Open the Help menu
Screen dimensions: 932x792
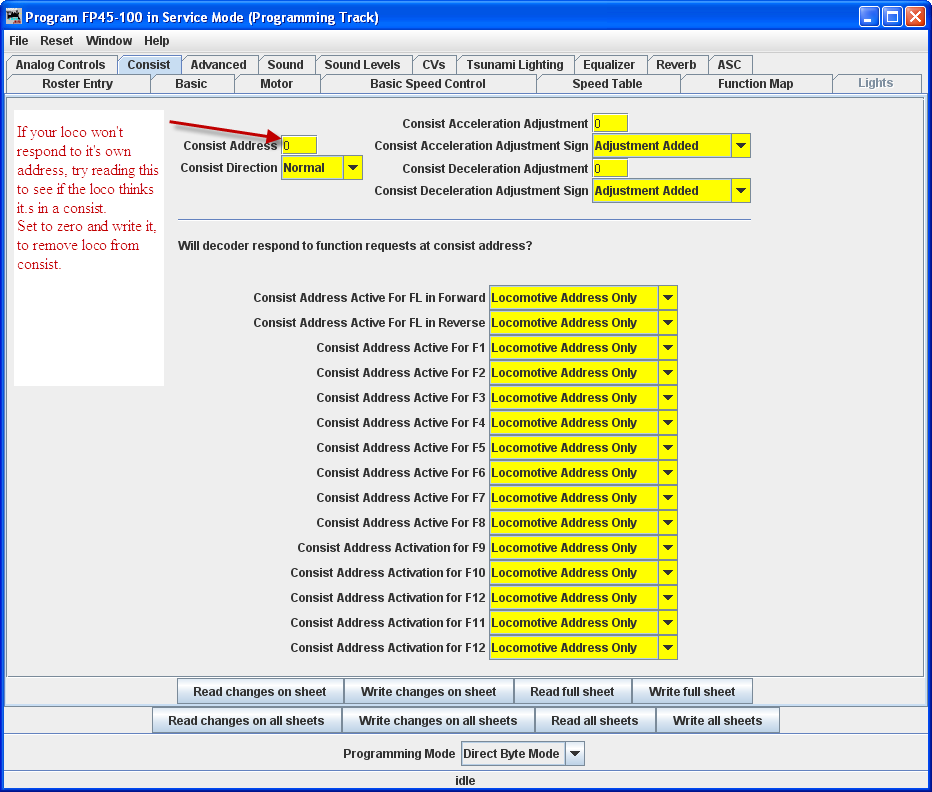157,41
